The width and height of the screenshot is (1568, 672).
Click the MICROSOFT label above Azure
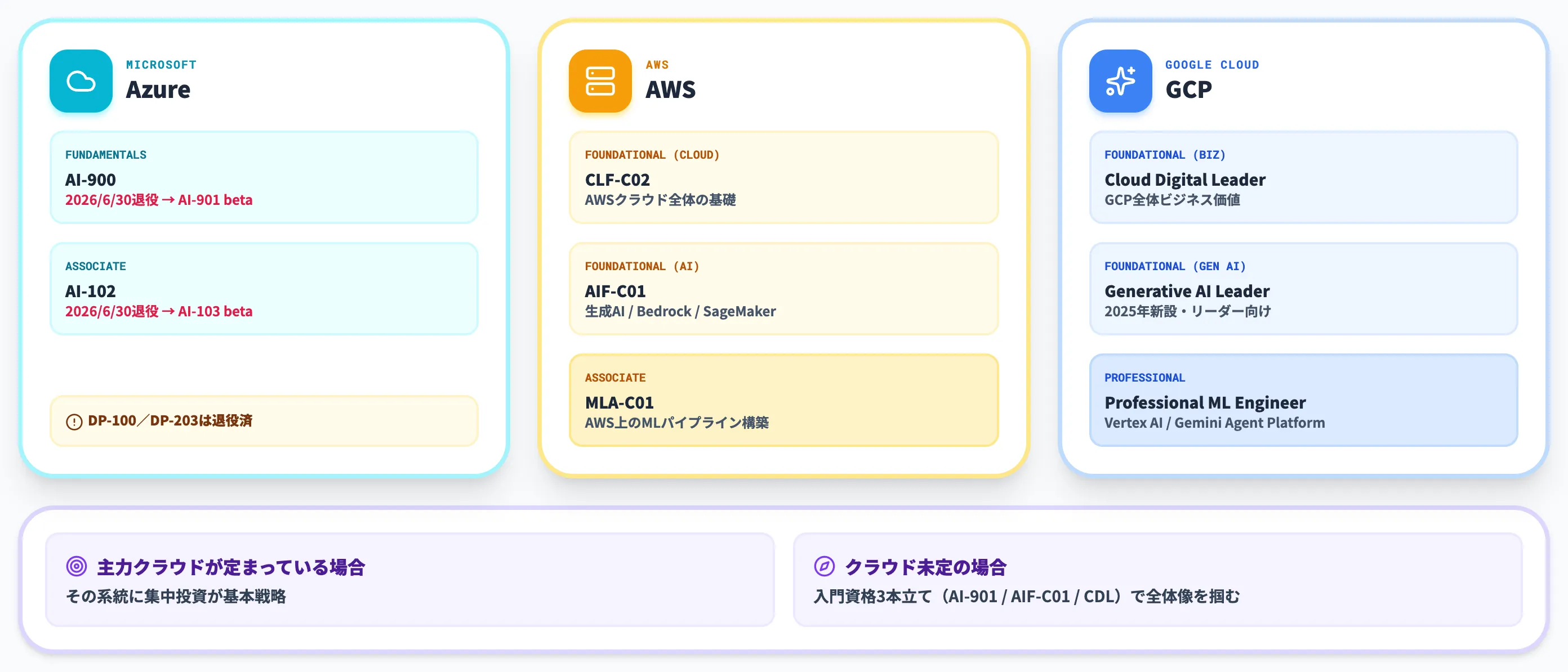click(x=161, y=65)
